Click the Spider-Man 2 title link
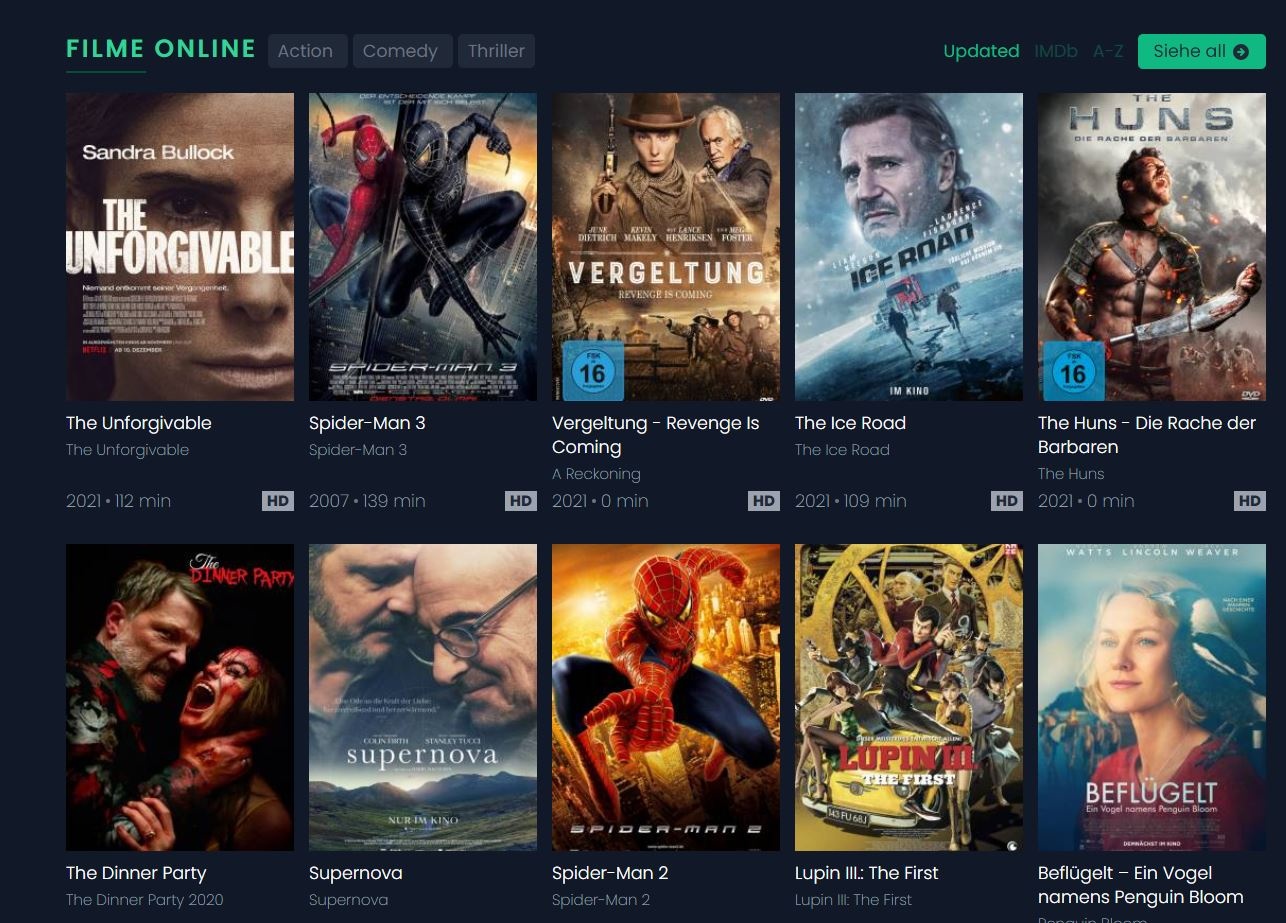The height and width of the screenshot is (923, 1286). [610, 873]
